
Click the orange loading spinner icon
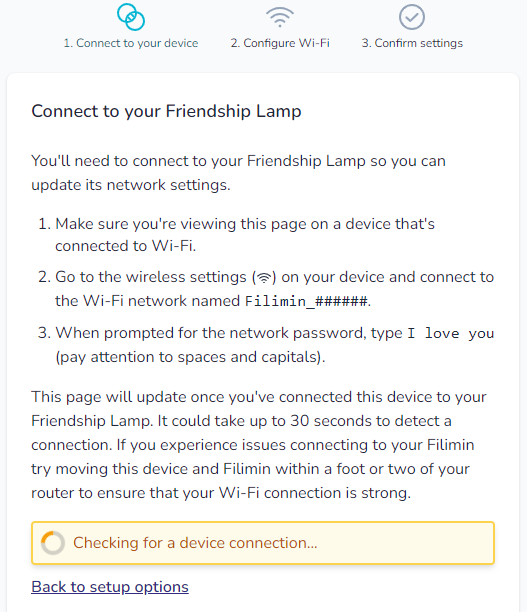coord(53,543)
